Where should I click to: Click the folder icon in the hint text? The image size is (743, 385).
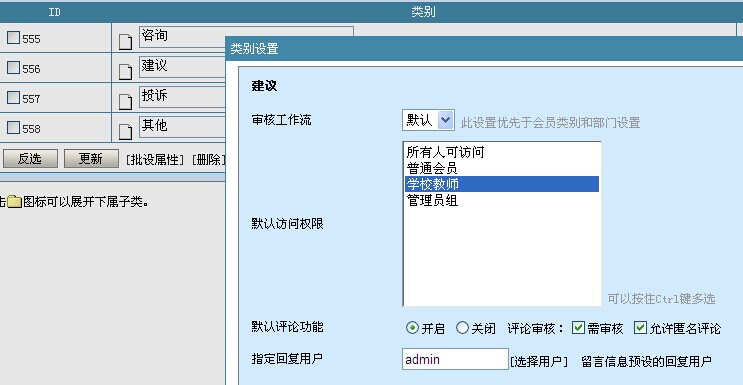[14, 202]
